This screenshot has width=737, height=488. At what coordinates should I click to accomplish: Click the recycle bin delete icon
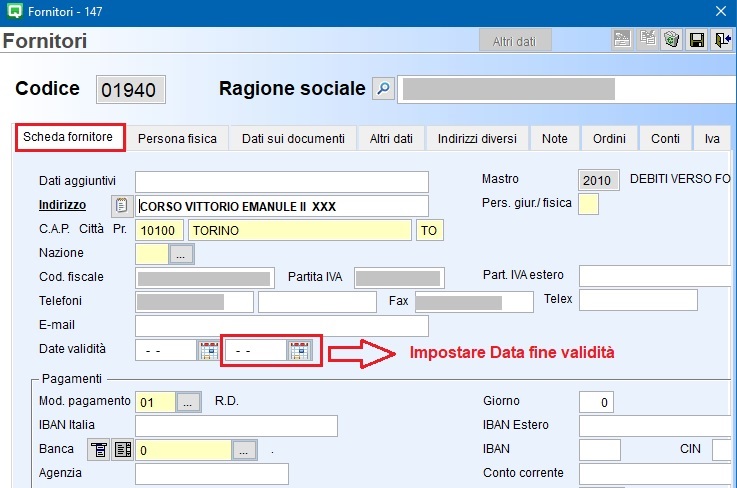[671, 40]
